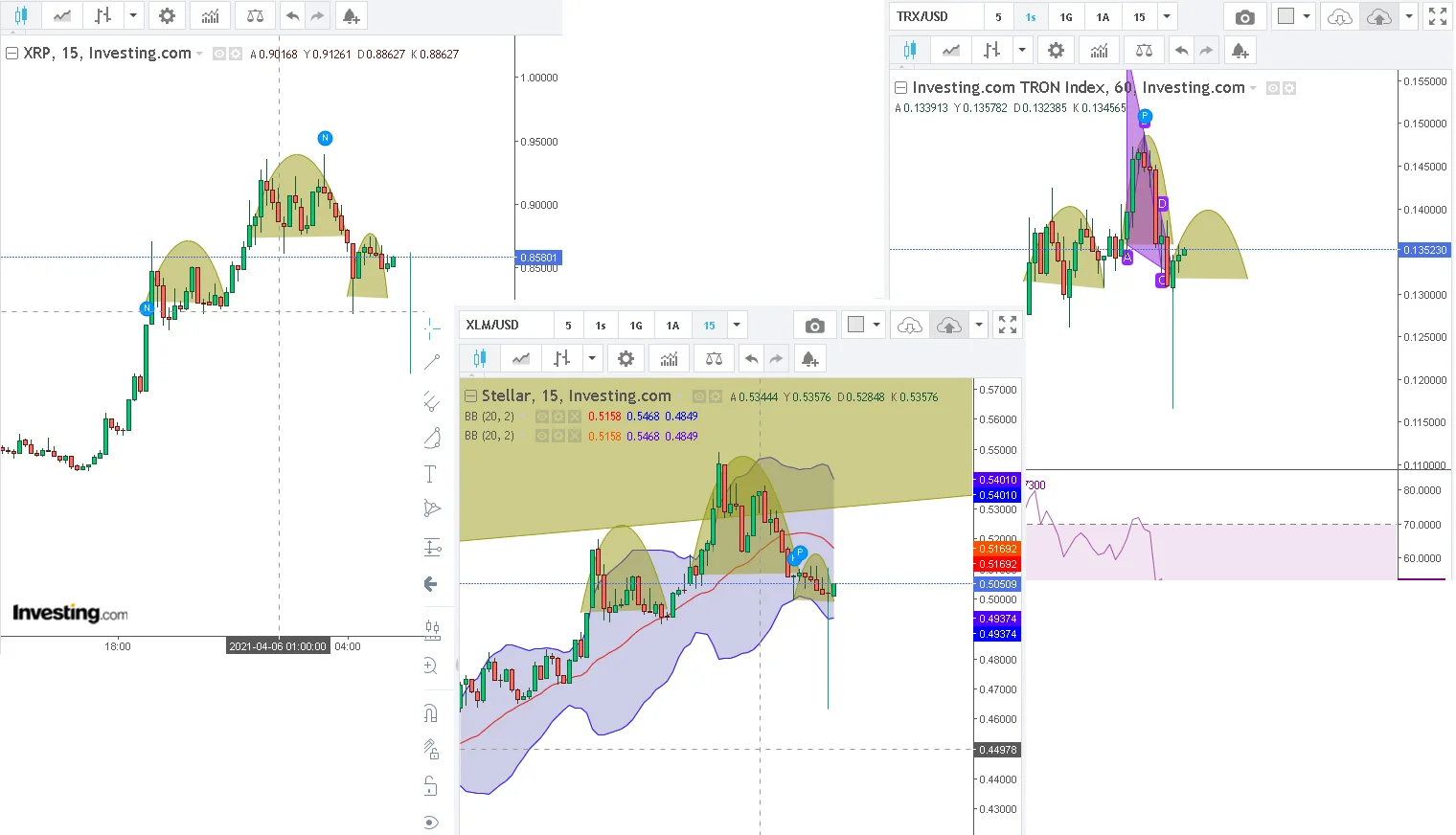Screen dimensions: 1456x835
Task: Toggle magnet mode in drawing sidebar
Action: point(431,713)
